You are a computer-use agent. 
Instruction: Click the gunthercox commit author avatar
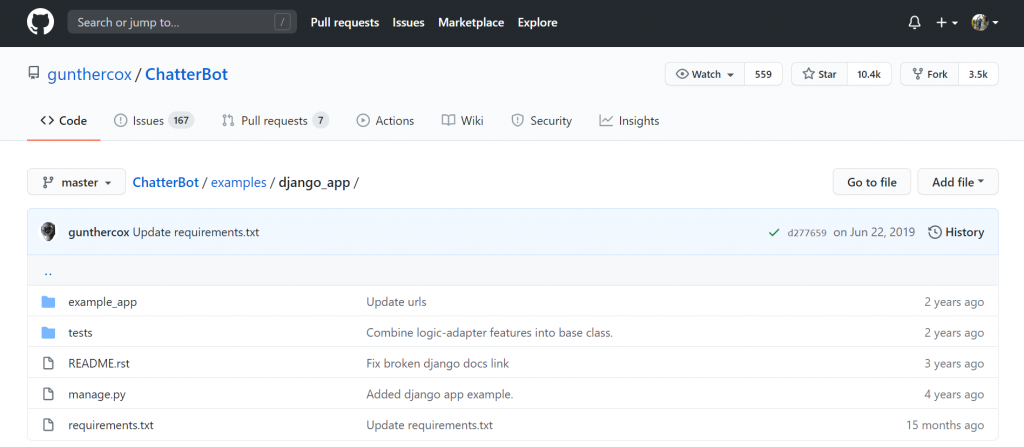[x=48, y=232]
